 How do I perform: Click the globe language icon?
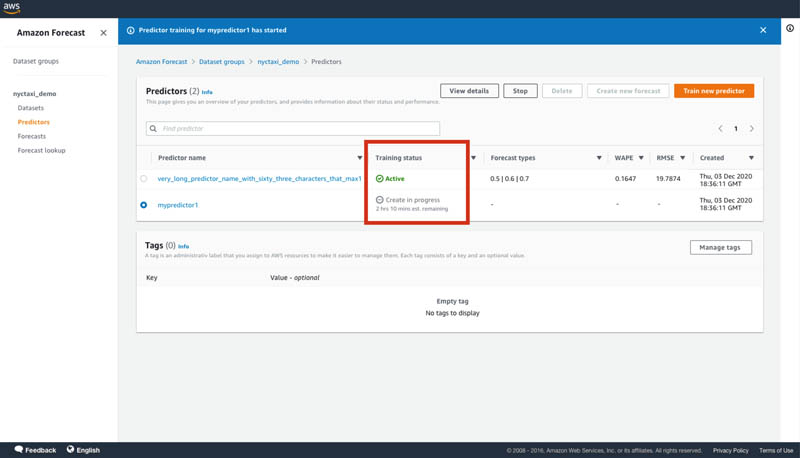[70, 449]
